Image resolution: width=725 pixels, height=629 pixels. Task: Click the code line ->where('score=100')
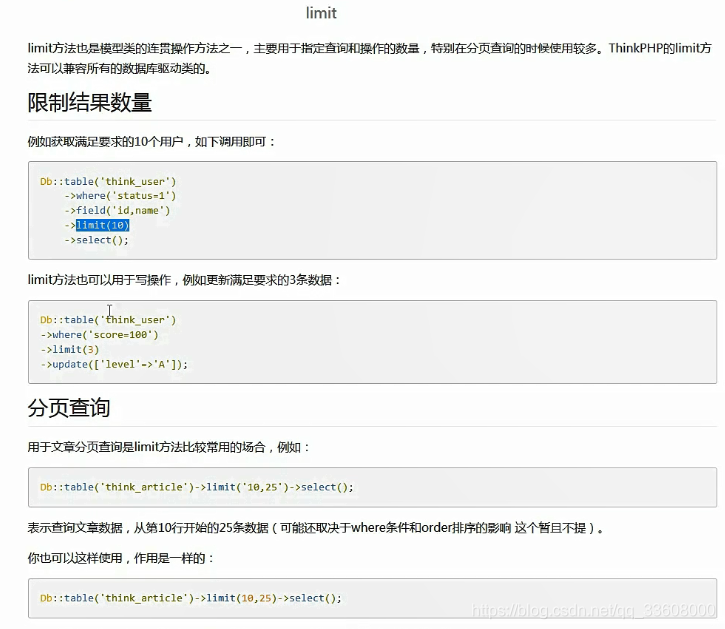tap(99, 334)
